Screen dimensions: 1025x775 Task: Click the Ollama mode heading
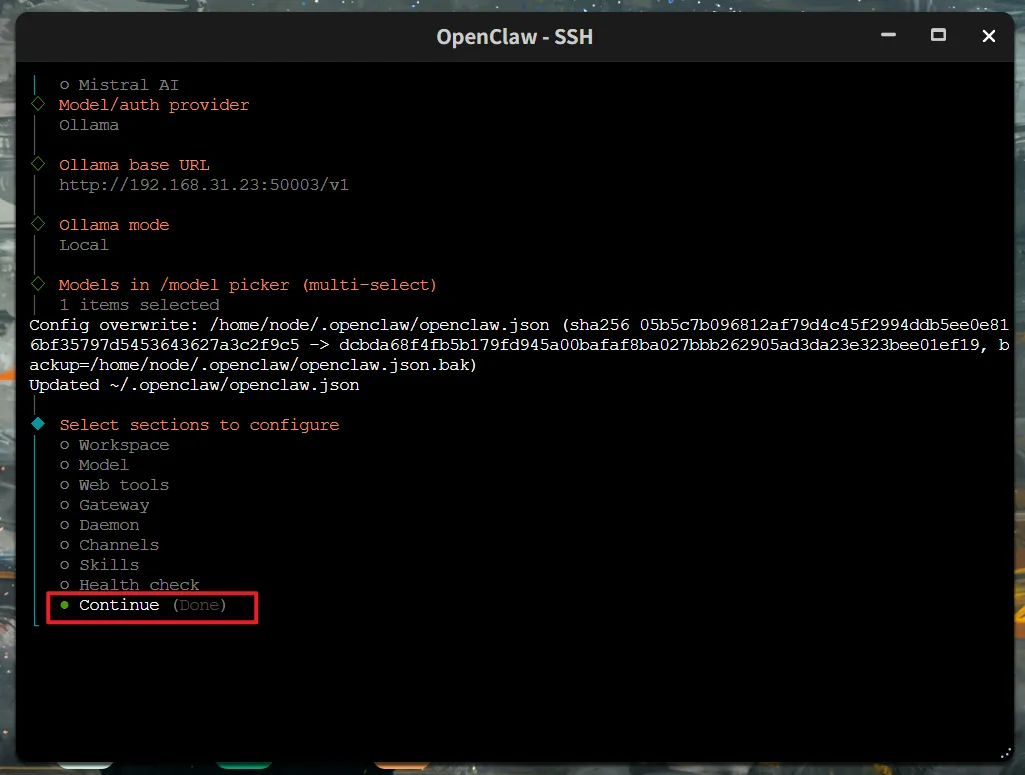click(x=114, y=225)
